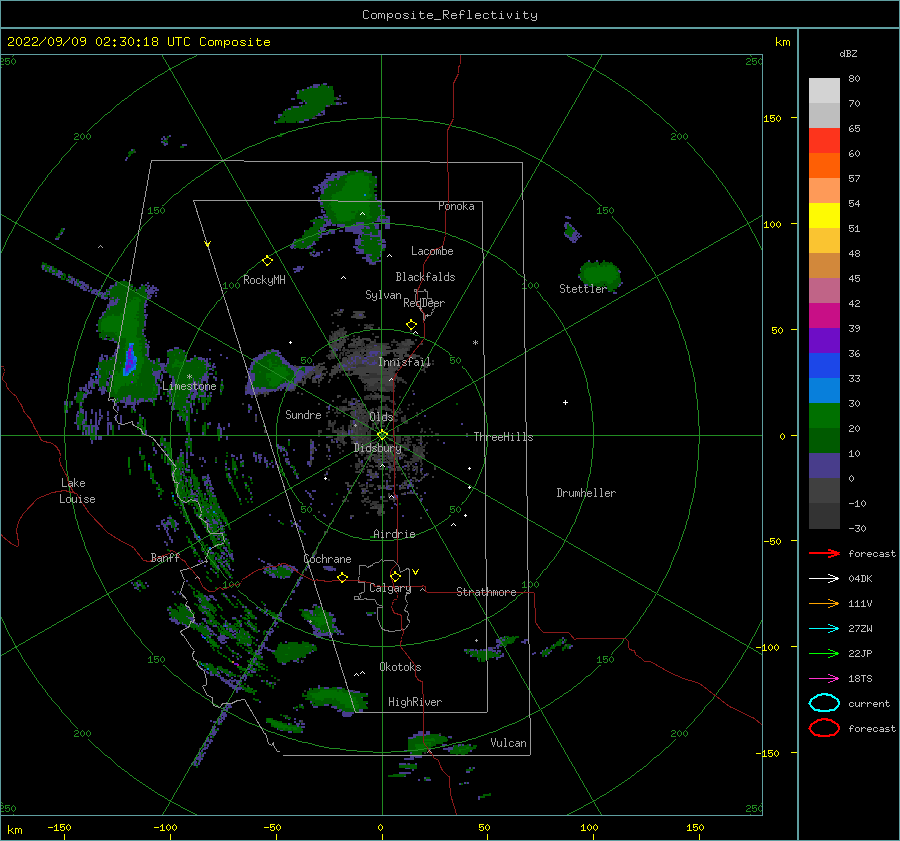Screen dimensions: 900x841
Task: Click the RedDeer city label
Action: pyautogui.click(x=424, y=303)
